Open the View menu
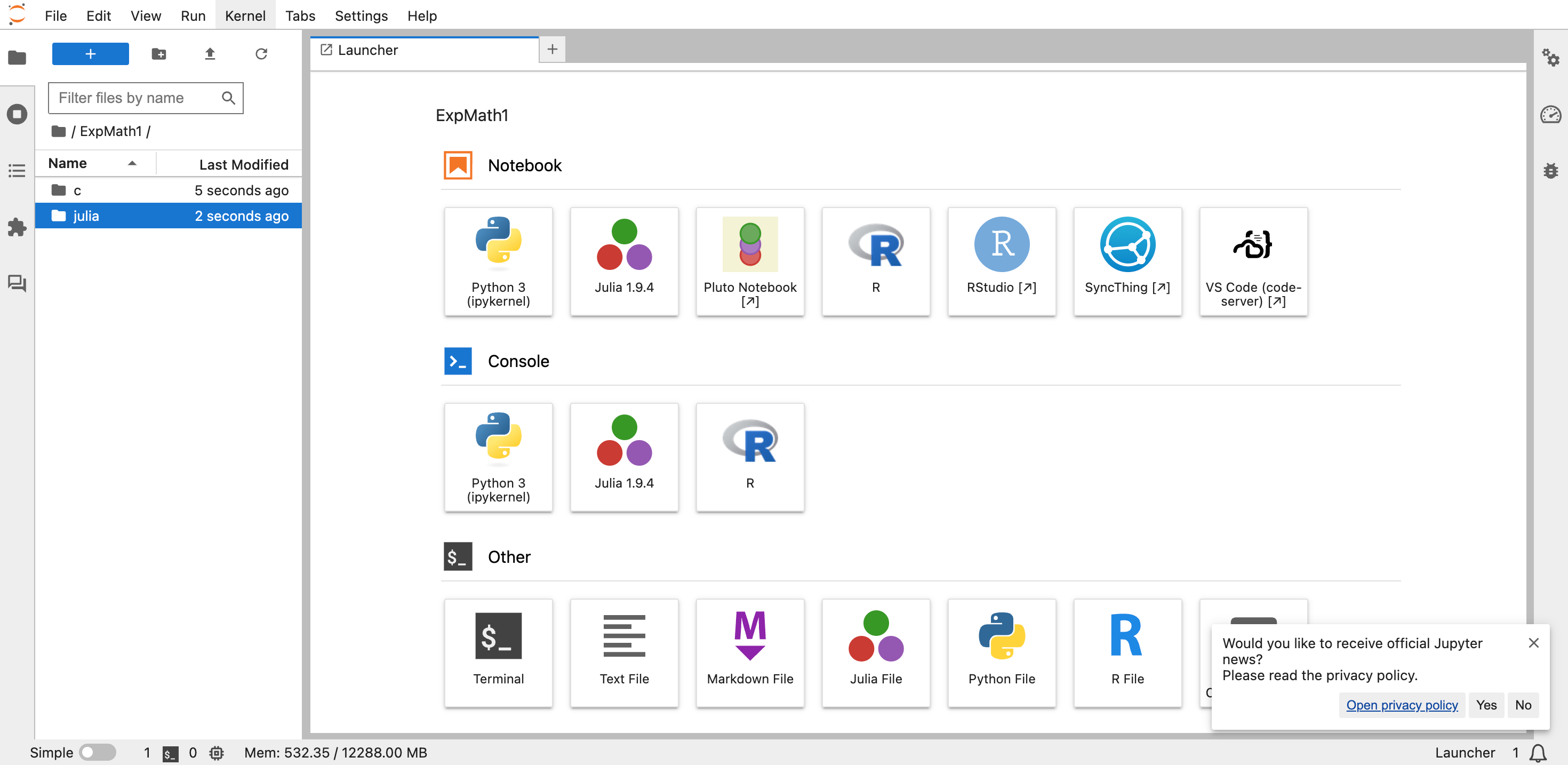Image resolution: width=1568 pixels, height=765 pixels. click(x=146, y=15)
